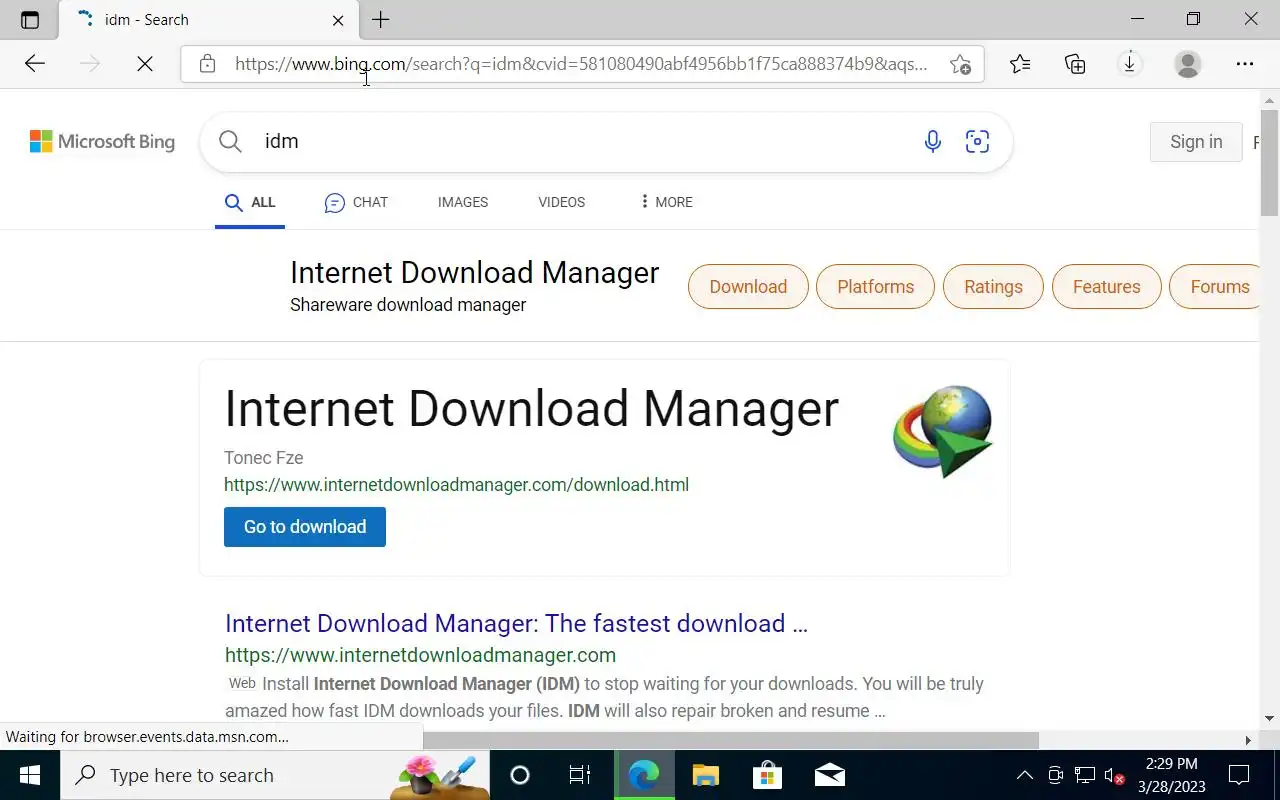Viewport: 1280px width, 800px height.
Task: Open internetdownloadmanager.com/download.html link
Action: (x=456, y=485)
